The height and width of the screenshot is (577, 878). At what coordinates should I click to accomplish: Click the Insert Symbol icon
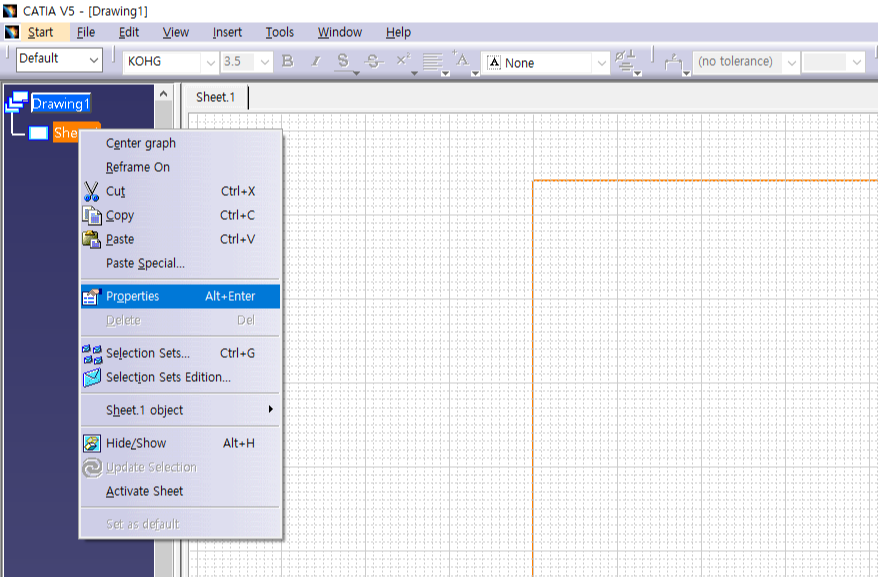coord(625,61)
